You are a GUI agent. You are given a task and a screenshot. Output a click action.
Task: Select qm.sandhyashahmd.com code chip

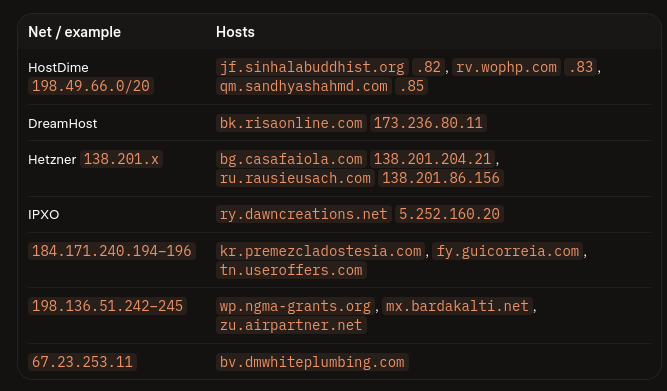click(x=304, y=86)
